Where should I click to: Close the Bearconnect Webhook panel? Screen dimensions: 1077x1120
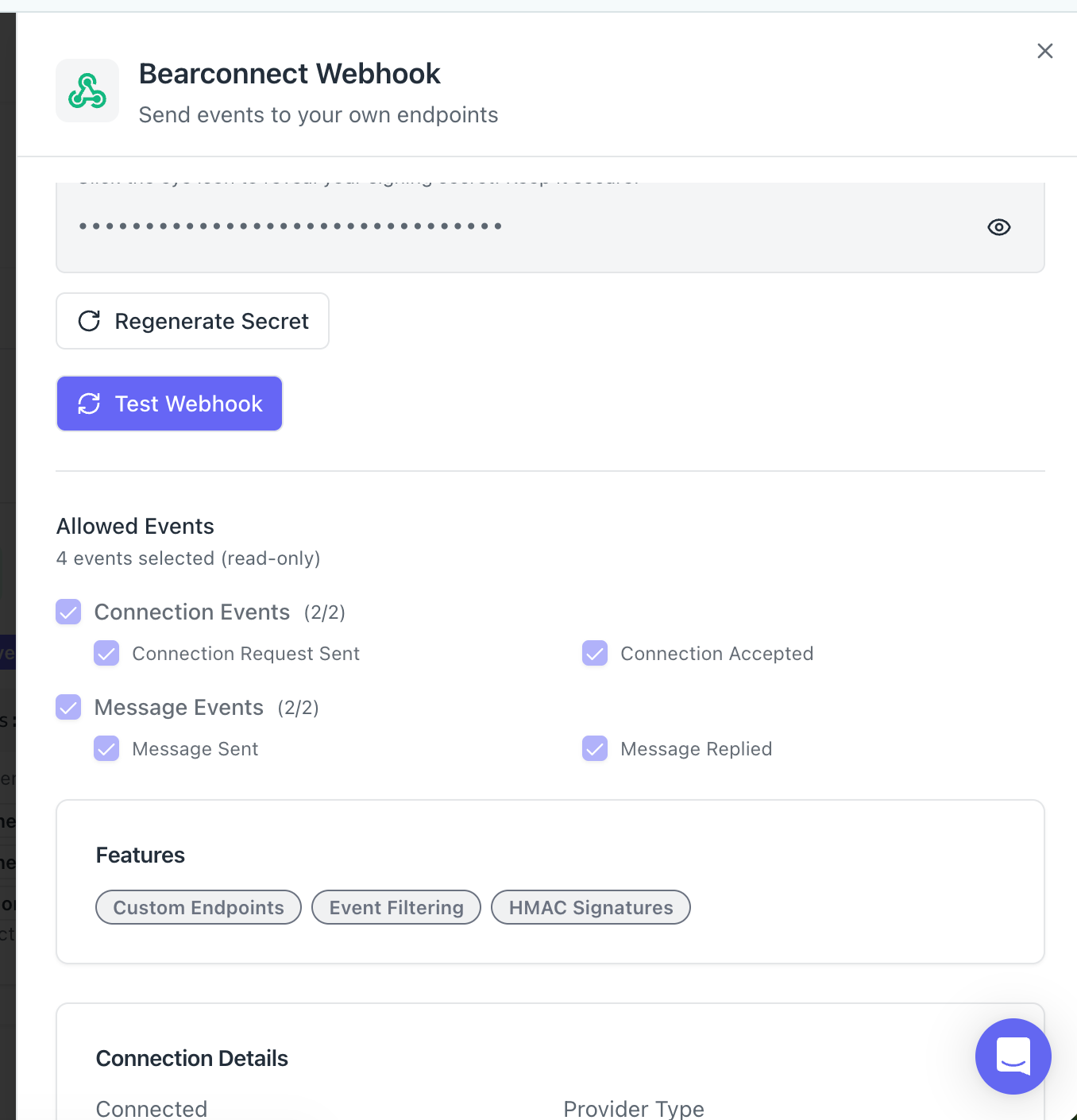point(1044,52)
